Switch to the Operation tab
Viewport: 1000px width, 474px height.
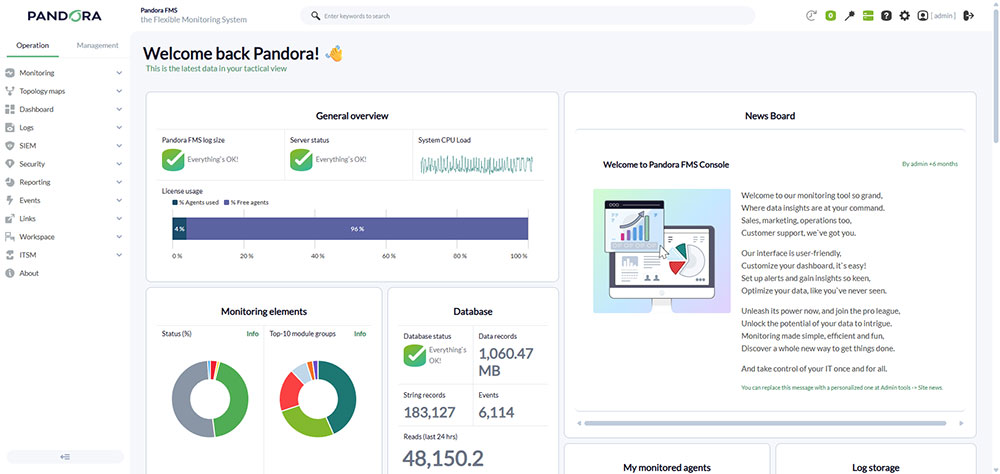pyautogui.click(x=33, y=45)
